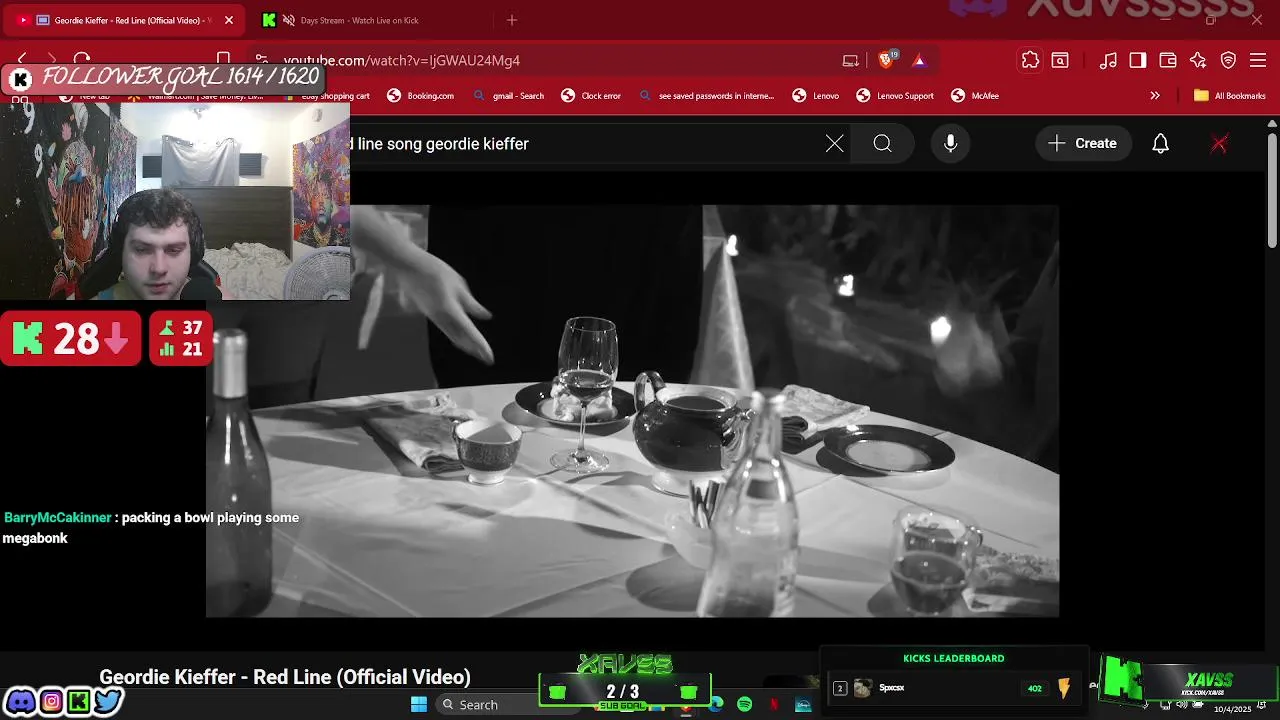Image resolution: width=1280 pixels, height=720 pixels.
Task: Open the McAfee bookmark
Action: click(x=975, y=96)
